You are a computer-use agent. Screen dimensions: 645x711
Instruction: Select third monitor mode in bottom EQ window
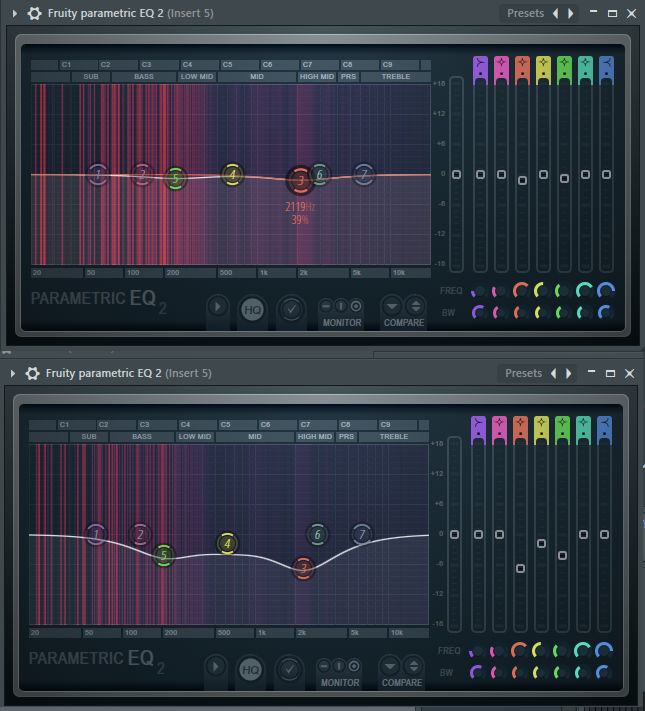354,667
